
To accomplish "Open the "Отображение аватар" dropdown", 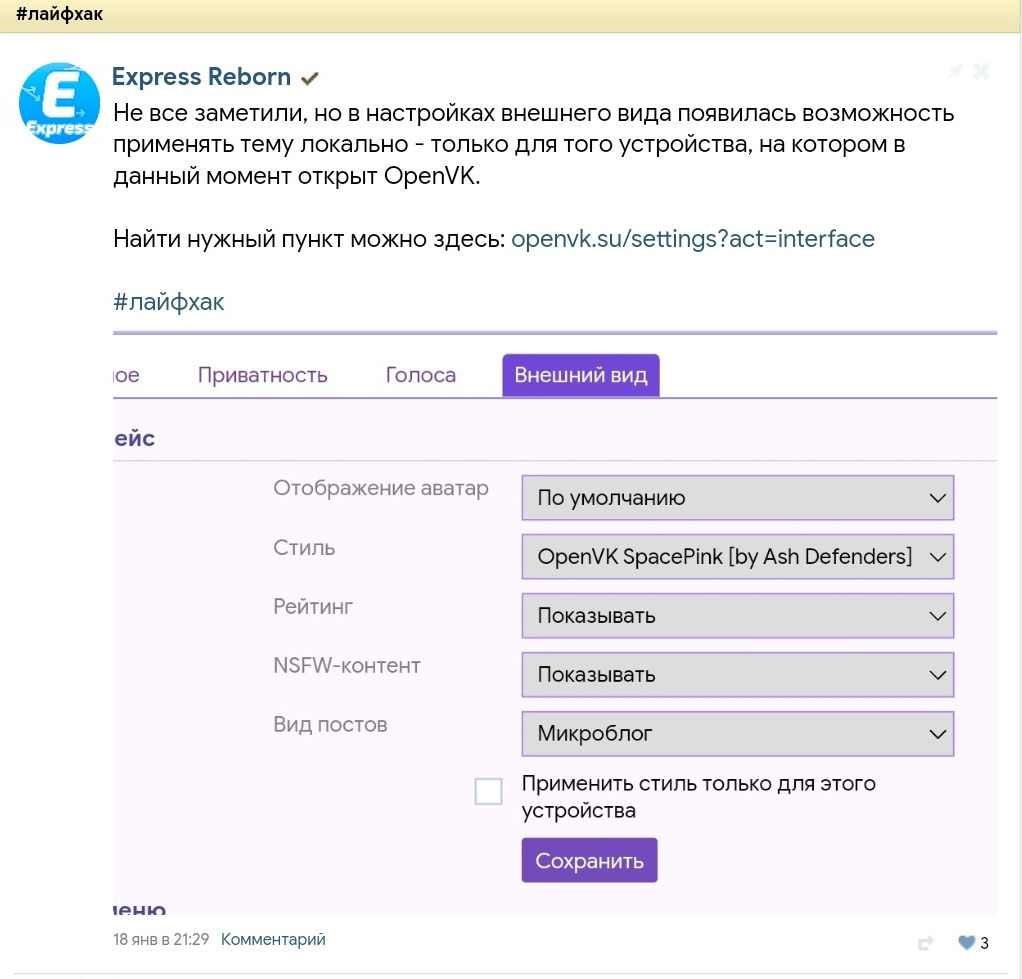I will coord(737,497).
